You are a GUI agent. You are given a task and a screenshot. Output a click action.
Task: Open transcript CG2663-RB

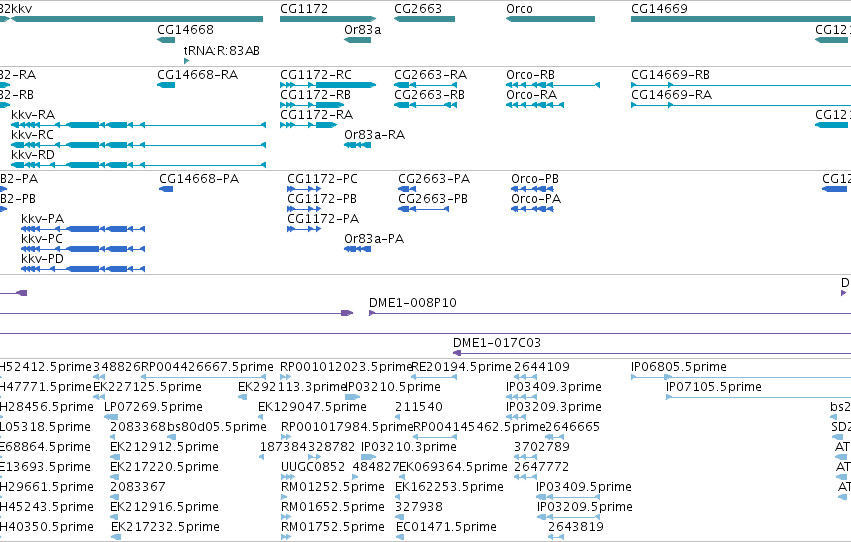click(x=429, y=95)
